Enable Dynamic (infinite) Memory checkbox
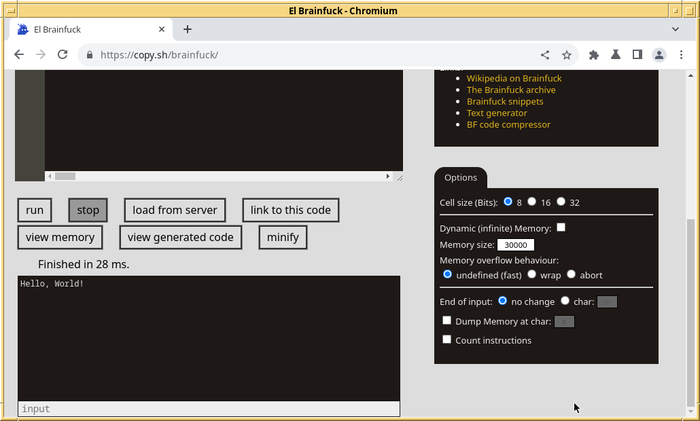Image resolution: width=700 pixels, height=421 pixels. pyautogui.click(x=561, y=228)
